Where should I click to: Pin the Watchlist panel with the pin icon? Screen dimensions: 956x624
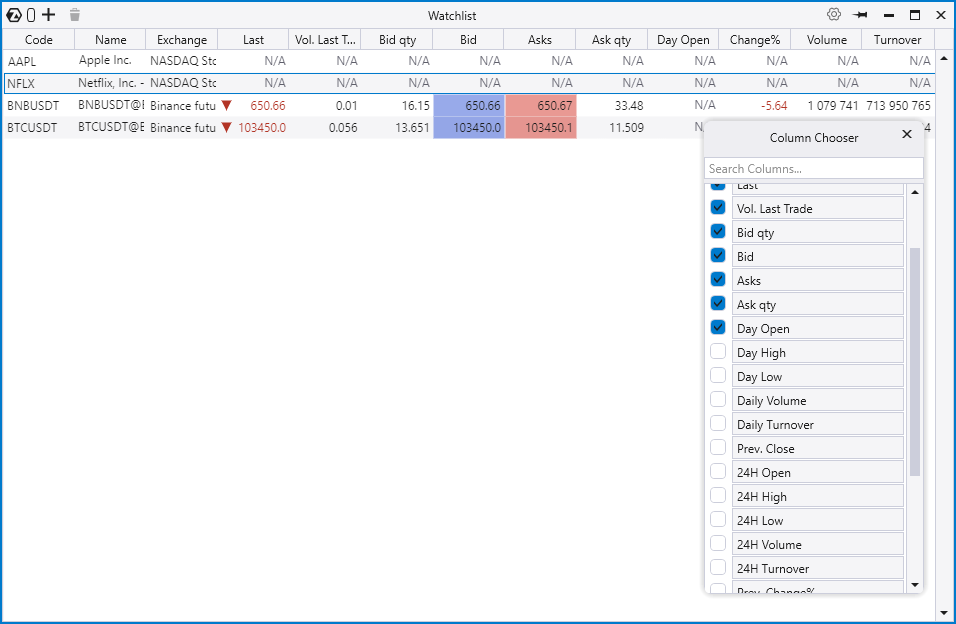click(x=860, y=15)
